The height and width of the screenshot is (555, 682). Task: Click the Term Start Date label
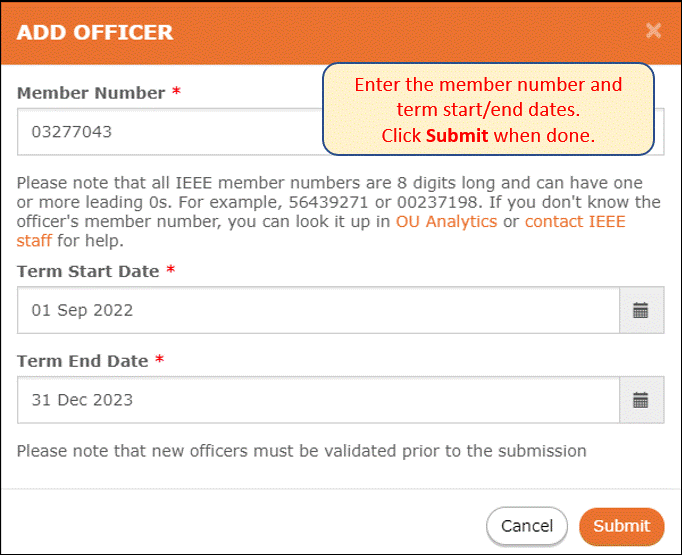(x=88, y=271)
